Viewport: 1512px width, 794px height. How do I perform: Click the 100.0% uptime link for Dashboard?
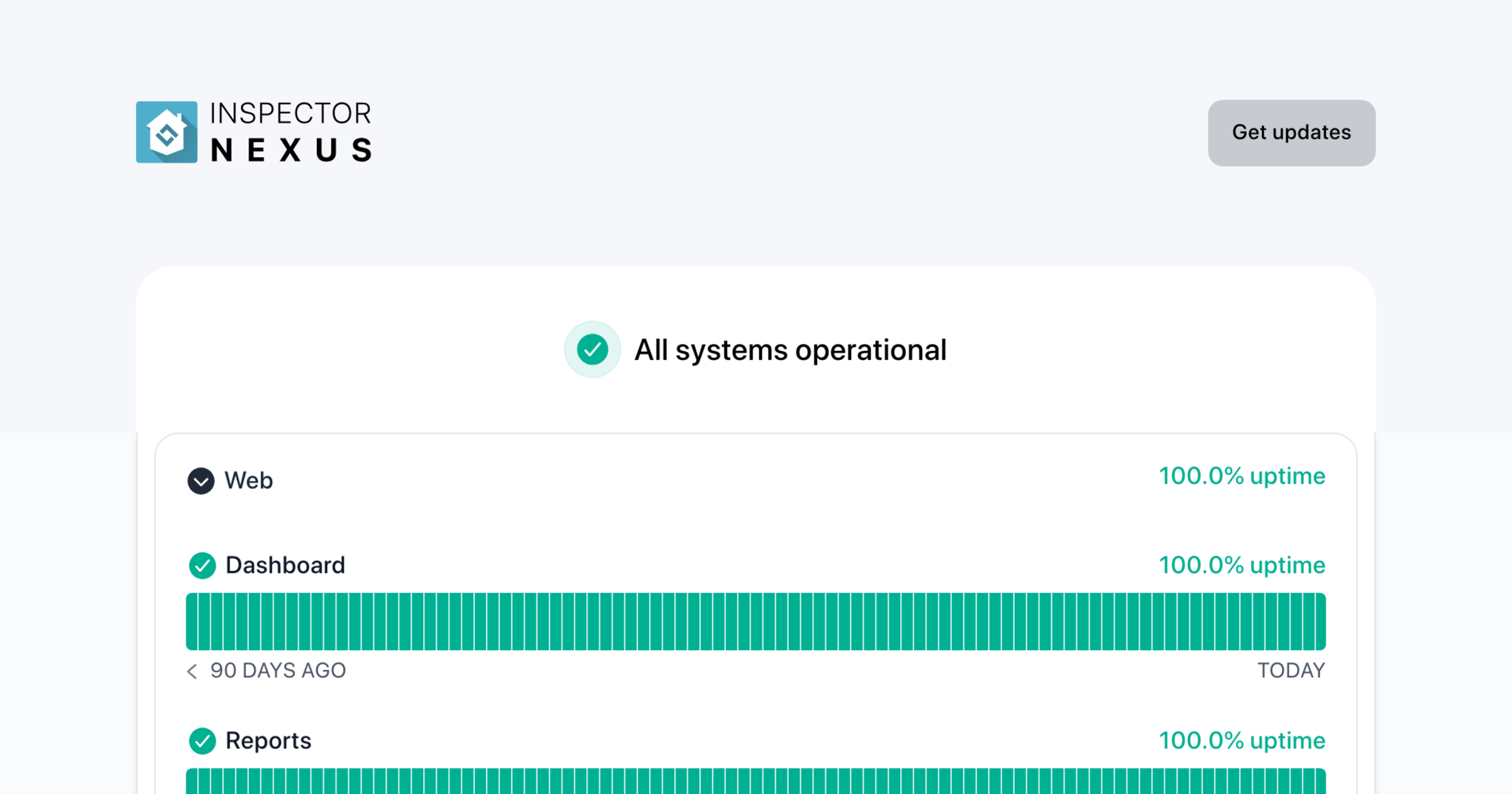1242,565
